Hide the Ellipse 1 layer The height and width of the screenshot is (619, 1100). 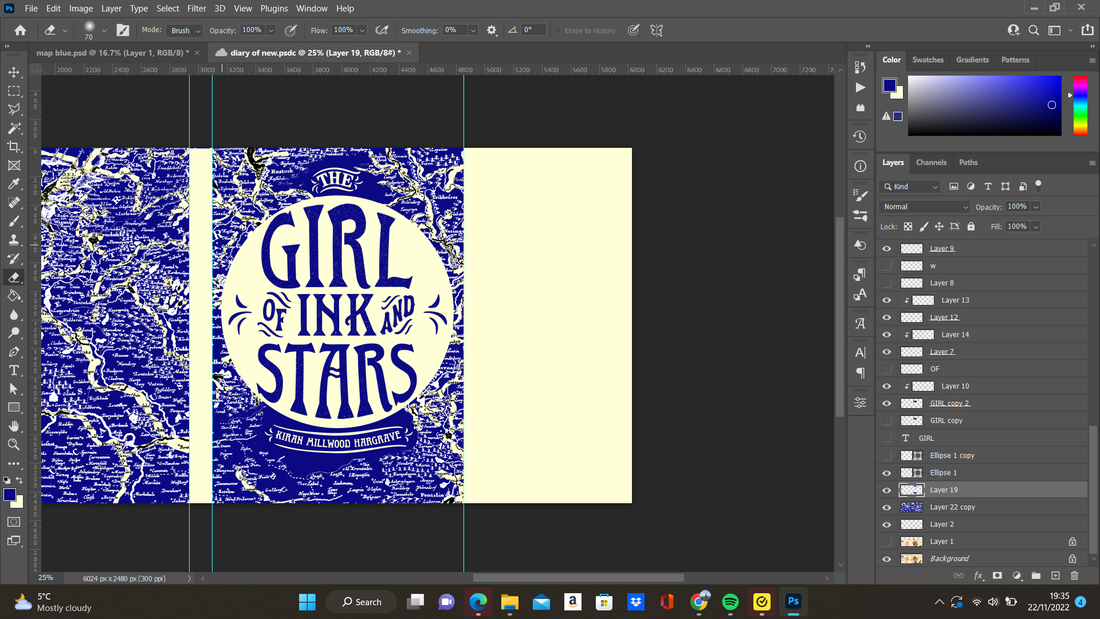[887, 473]
